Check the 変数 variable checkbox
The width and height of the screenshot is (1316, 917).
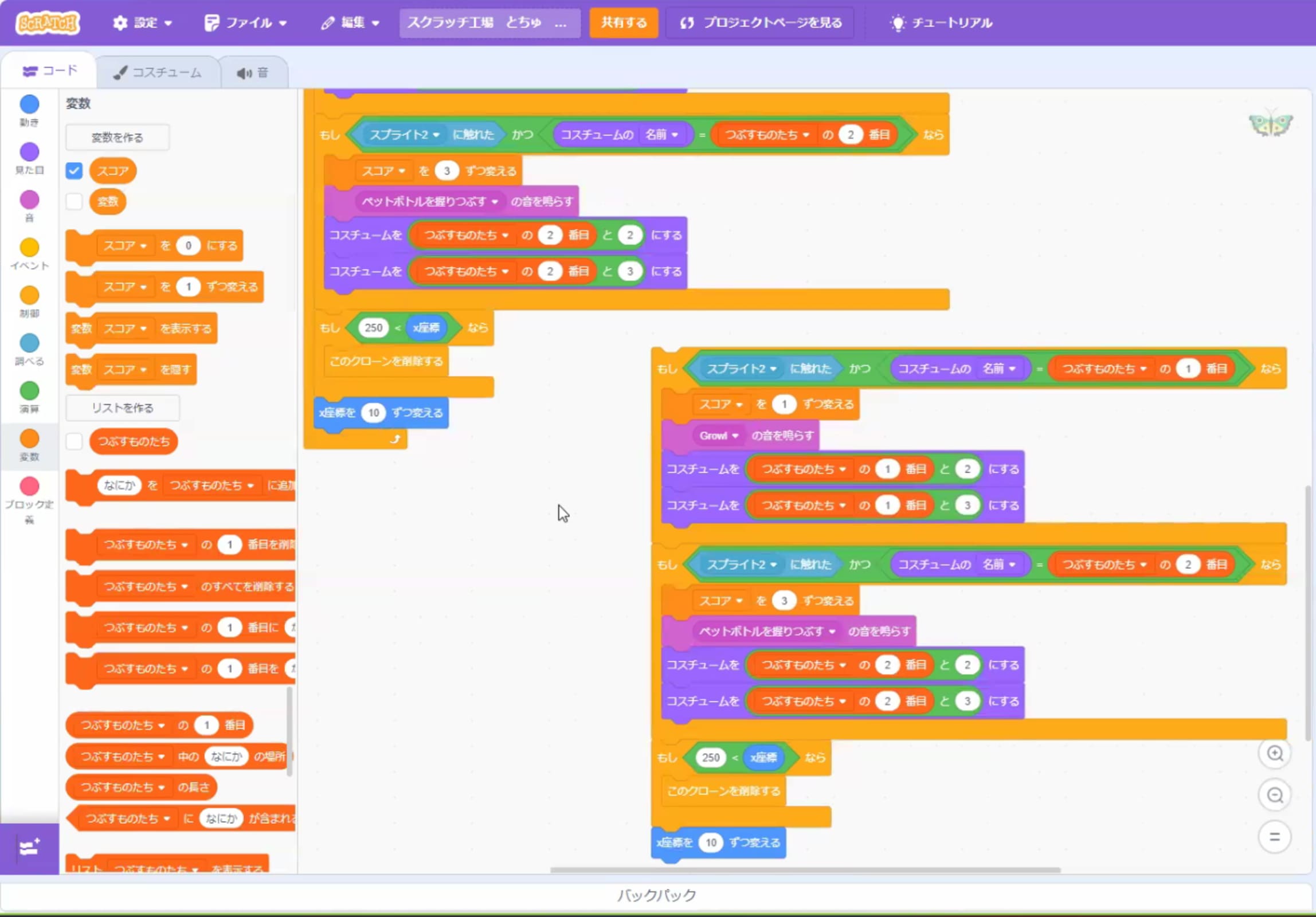(x=74, y=202)
